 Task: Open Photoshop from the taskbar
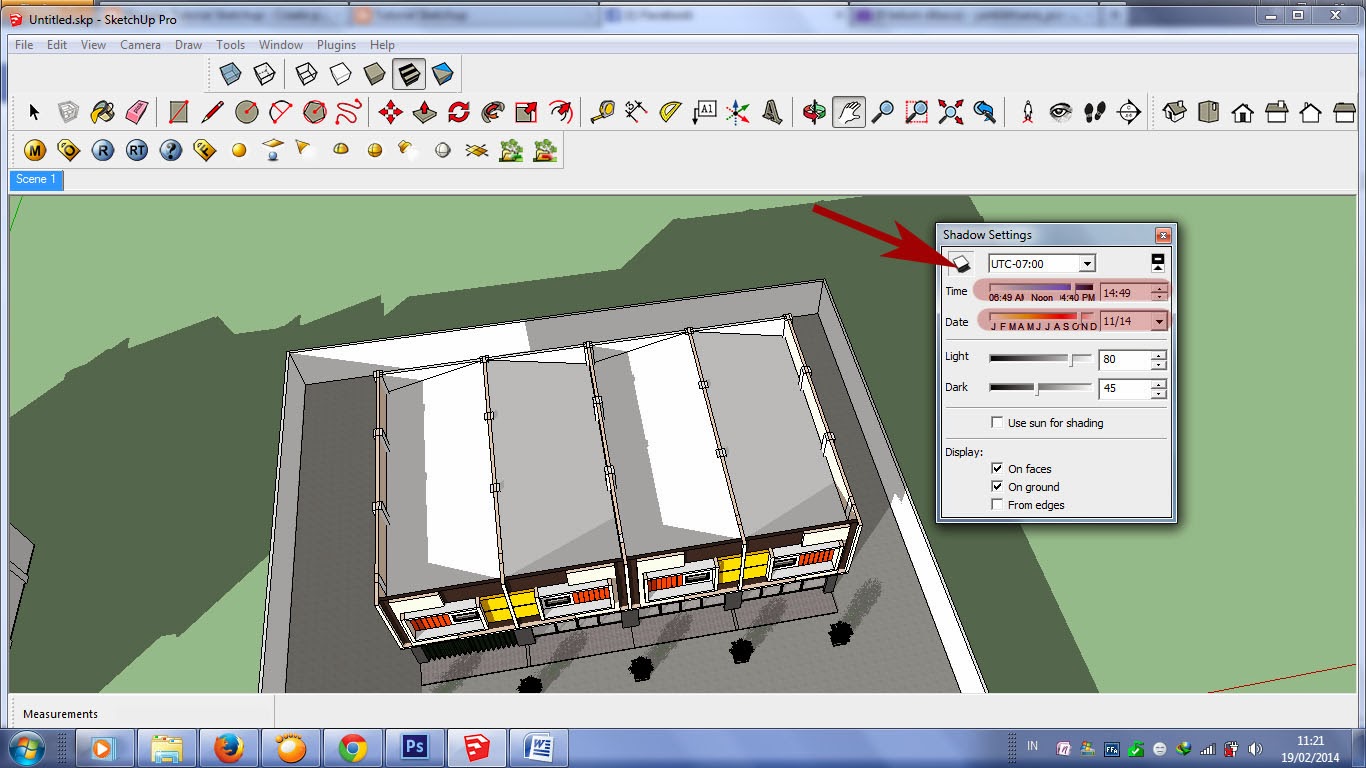click(414, 747)
